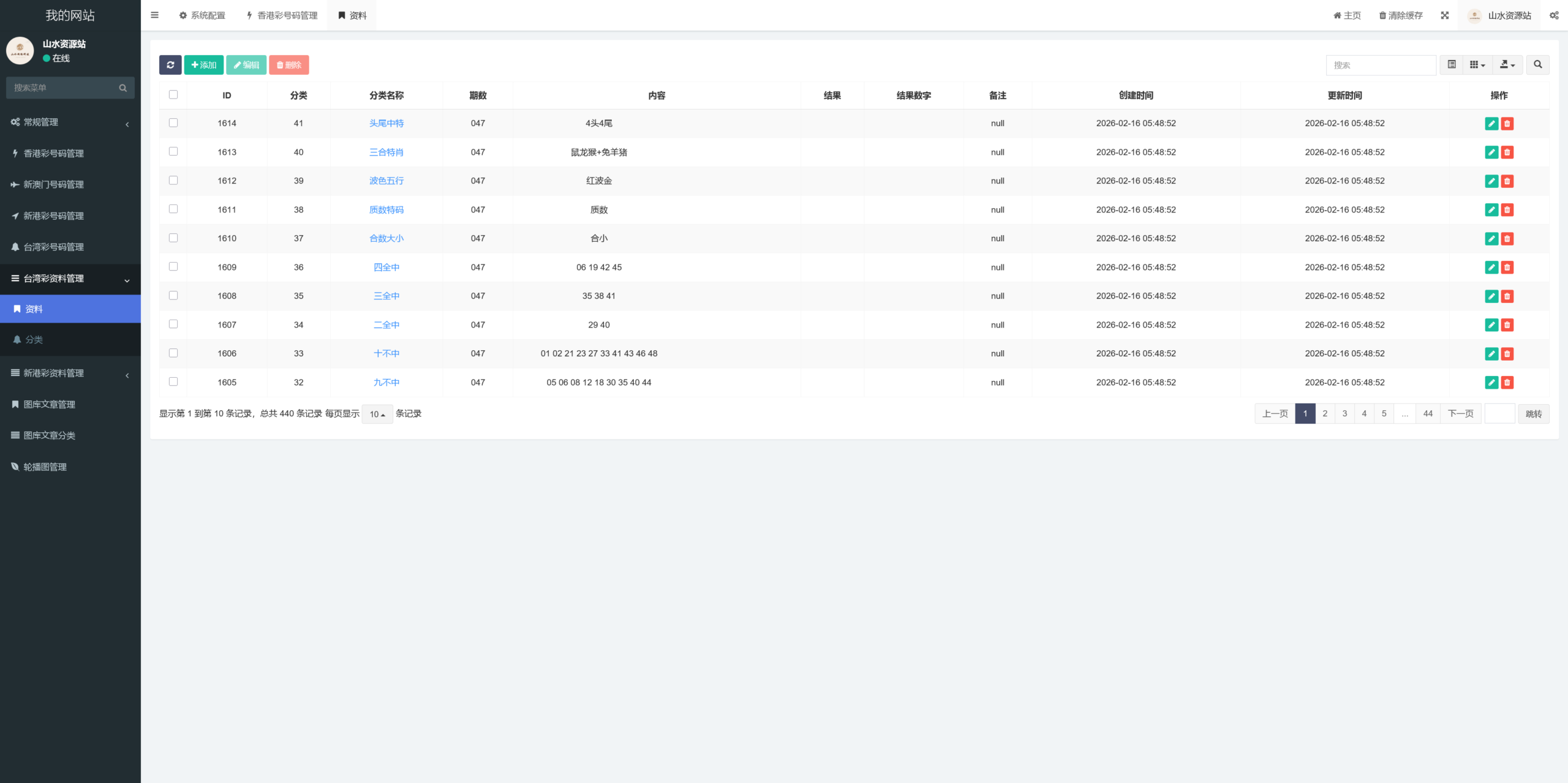Viewport: 1568px width, 783px height.
Task: Open 图库文章管理 in the sidebar menu
Action: [50, 404]
